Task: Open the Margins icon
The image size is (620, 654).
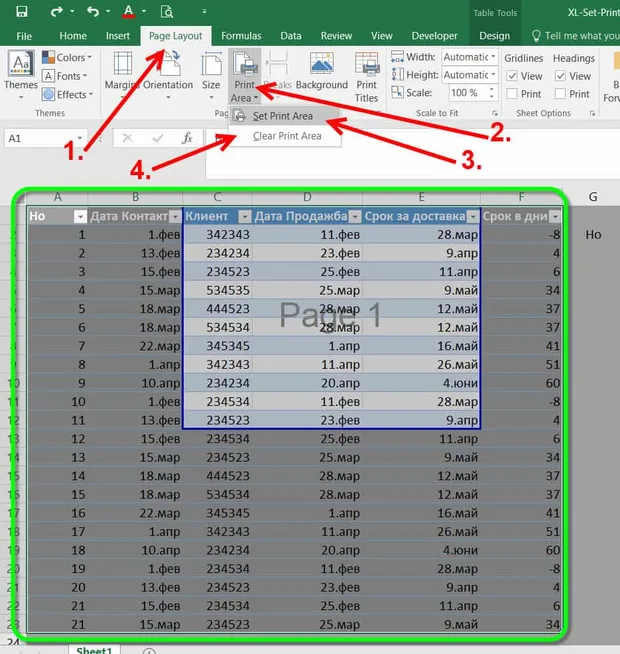Action: pos(123,64)
